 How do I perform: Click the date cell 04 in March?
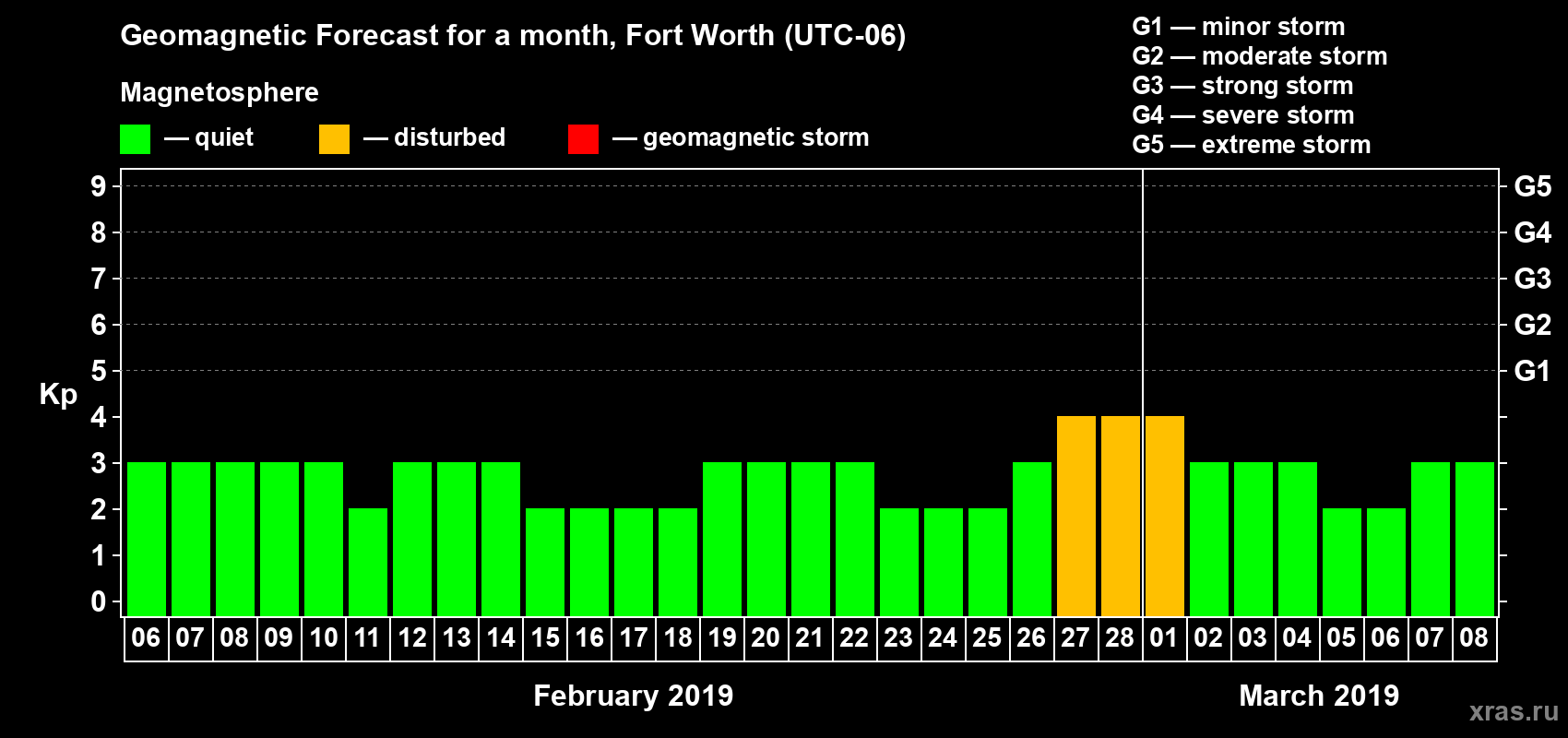[1298, 638]
